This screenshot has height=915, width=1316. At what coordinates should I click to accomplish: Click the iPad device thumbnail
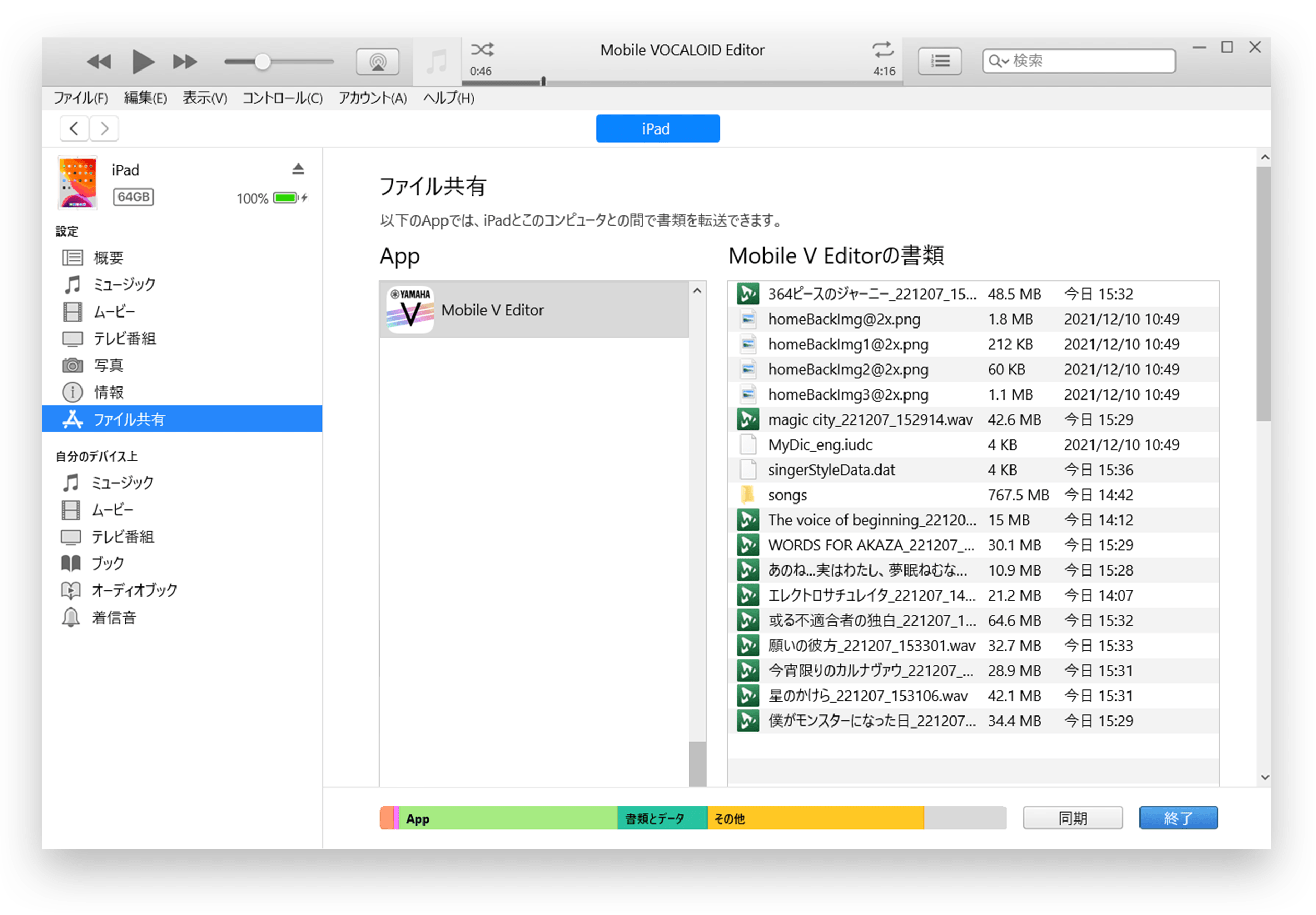pyautogui.click(x=77, y=183)
